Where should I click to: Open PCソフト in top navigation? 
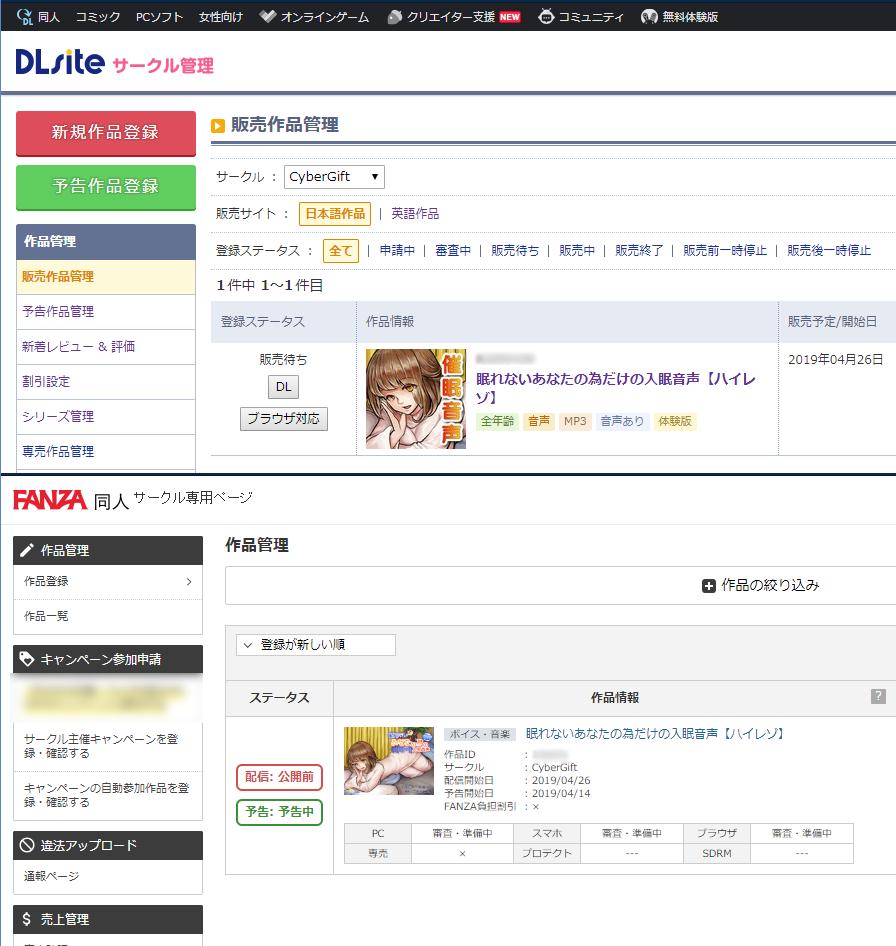(x=159, y=17)
